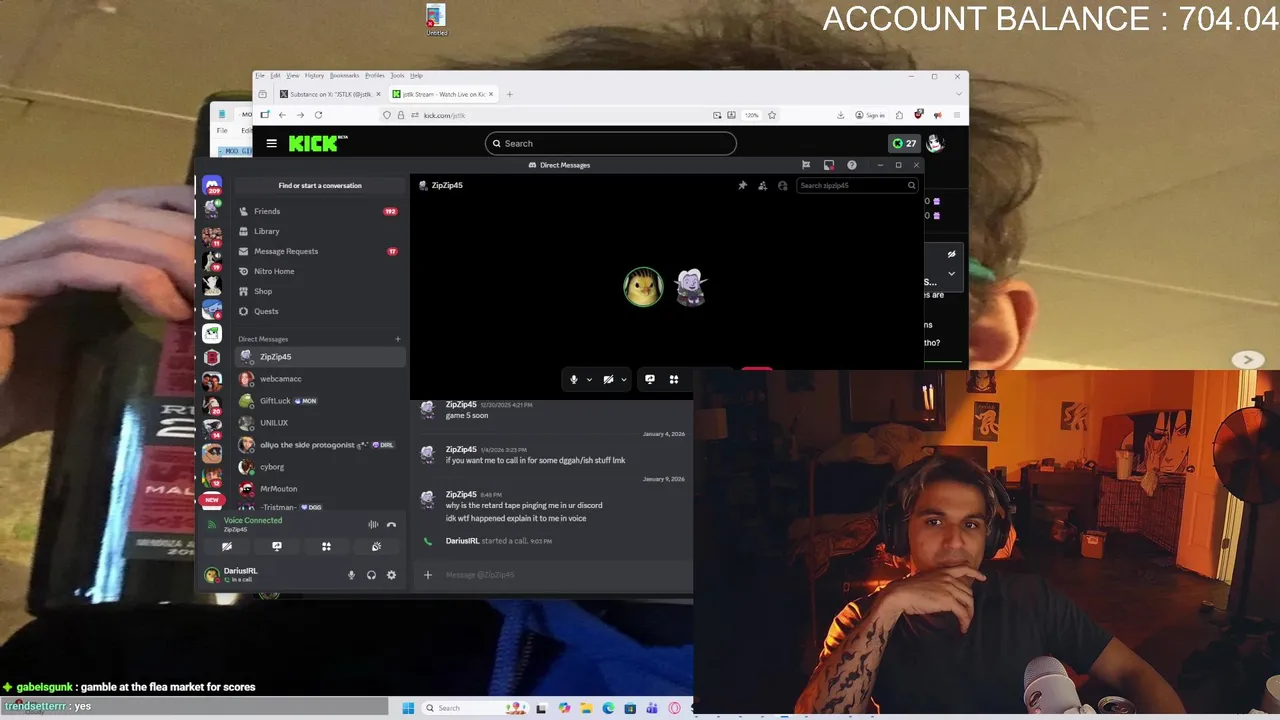The width and height of the screenshot is (1280, 720).
Task: Open a new browser tab
Action: coord(509,94)
